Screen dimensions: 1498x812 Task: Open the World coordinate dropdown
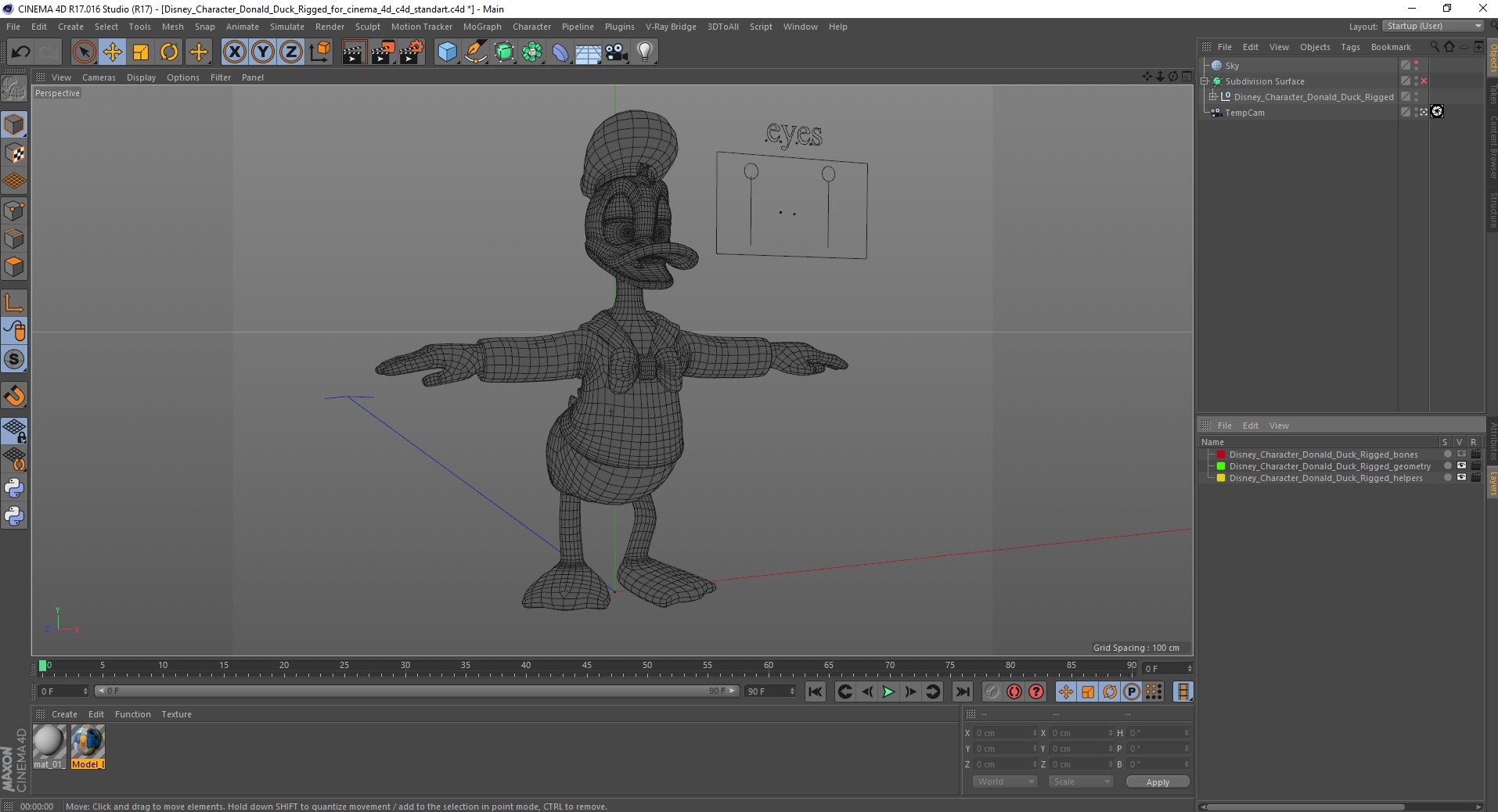coord(1005,781)
